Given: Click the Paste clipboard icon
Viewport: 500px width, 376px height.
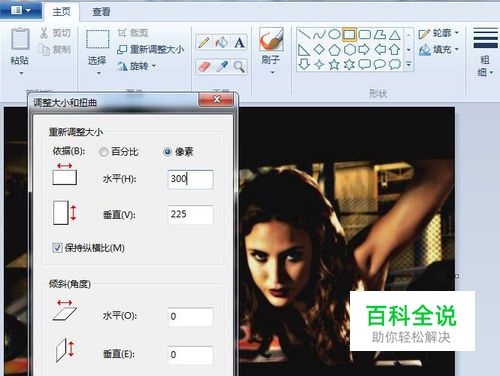Looking at the screenshot, I should click(20, 39).
